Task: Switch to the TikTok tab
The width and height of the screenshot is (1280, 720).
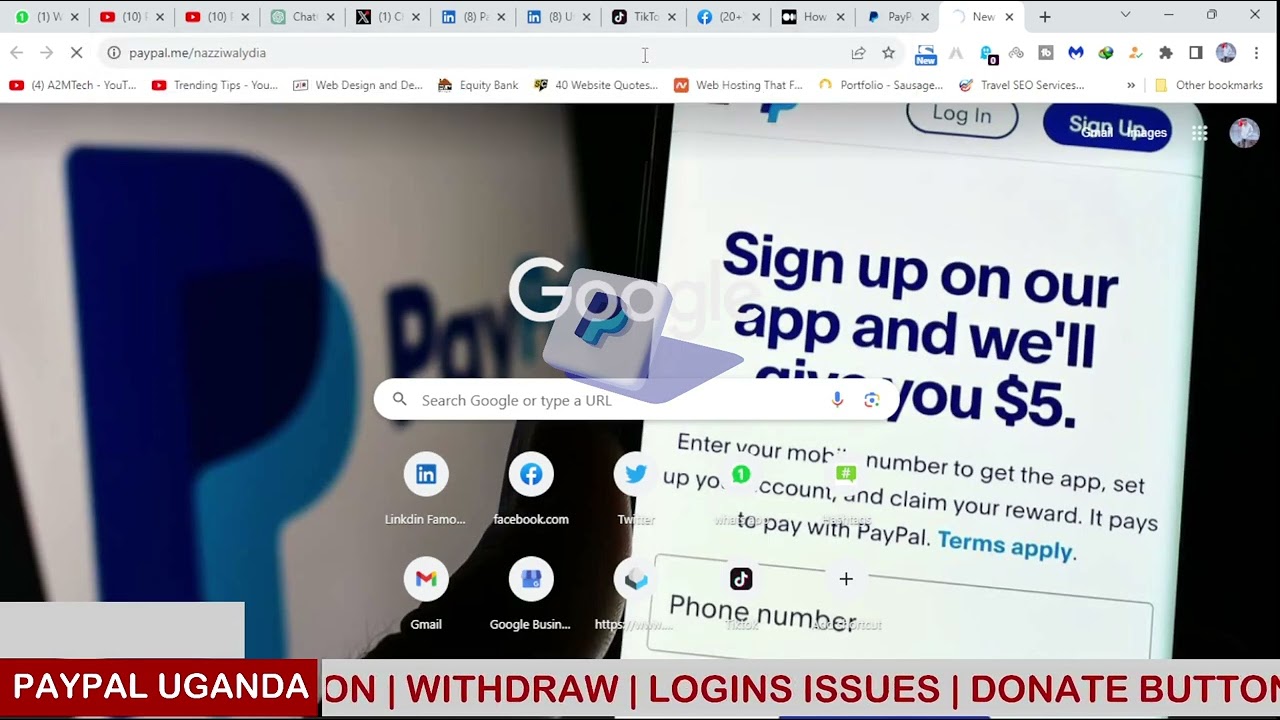Action: pyautogui.click(x=644, y=17)
